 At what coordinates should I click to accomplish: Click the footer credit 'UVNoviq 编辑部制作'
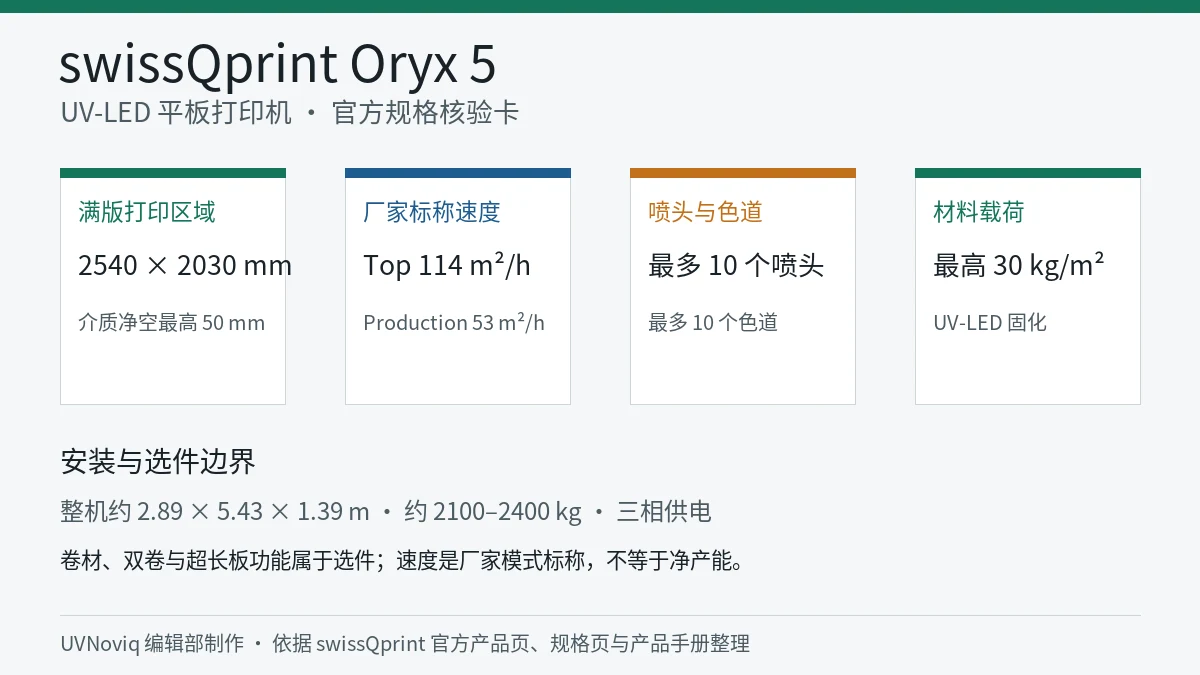pos(152,644)
